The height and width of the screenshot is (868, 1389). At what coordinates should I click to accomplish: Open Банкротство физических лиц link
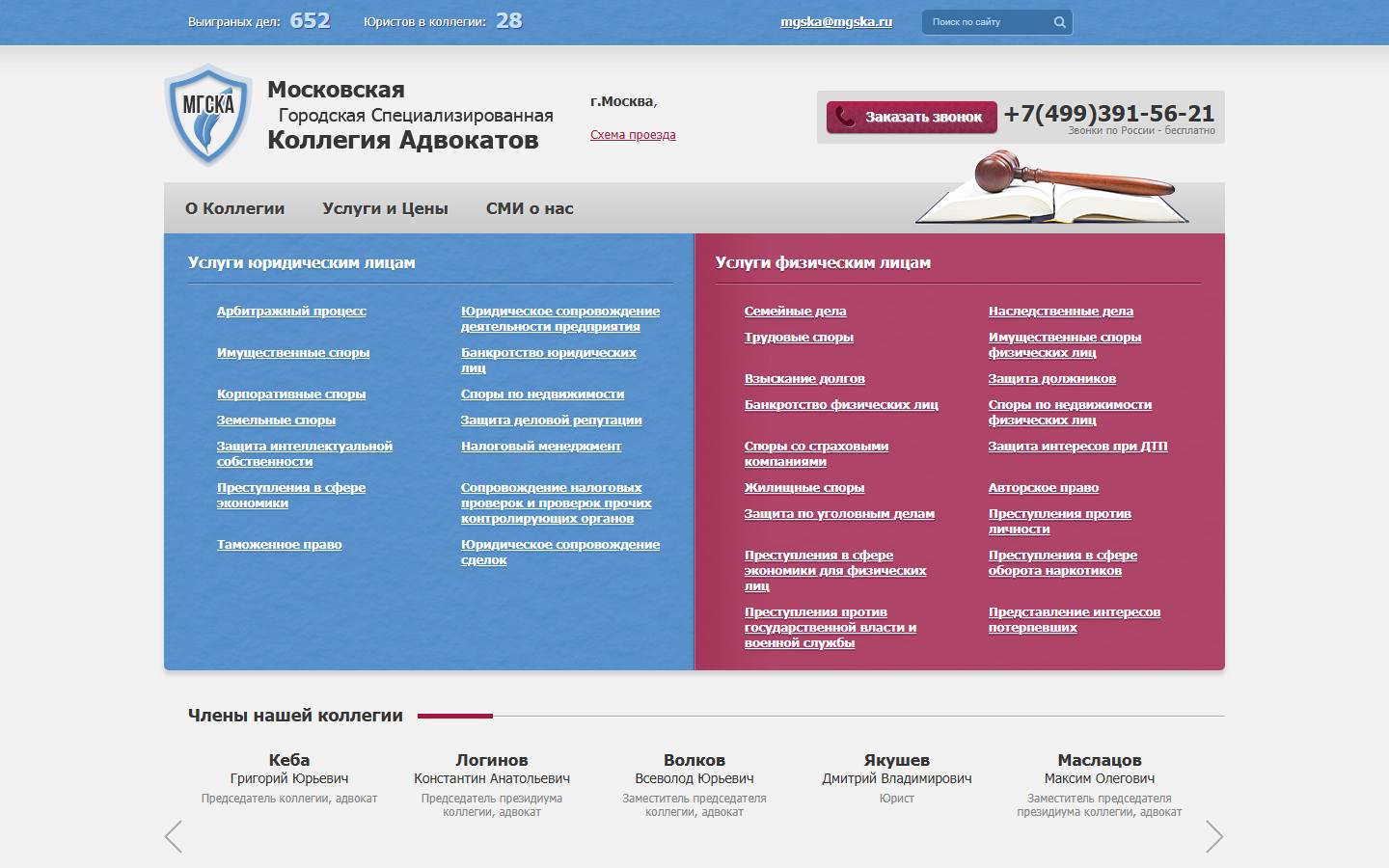tap(841, 404)
